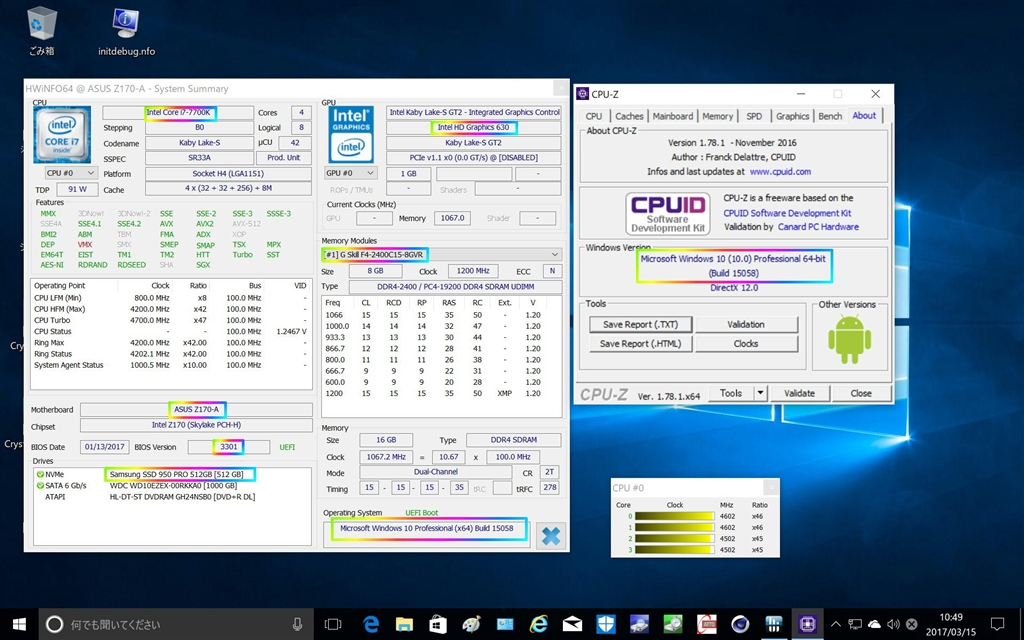The width and height of the screenshot is (1024, 640).
Task: Click the CPUID Software Development Kit logo
Action: pyautogui.click(x=667, y=214)
